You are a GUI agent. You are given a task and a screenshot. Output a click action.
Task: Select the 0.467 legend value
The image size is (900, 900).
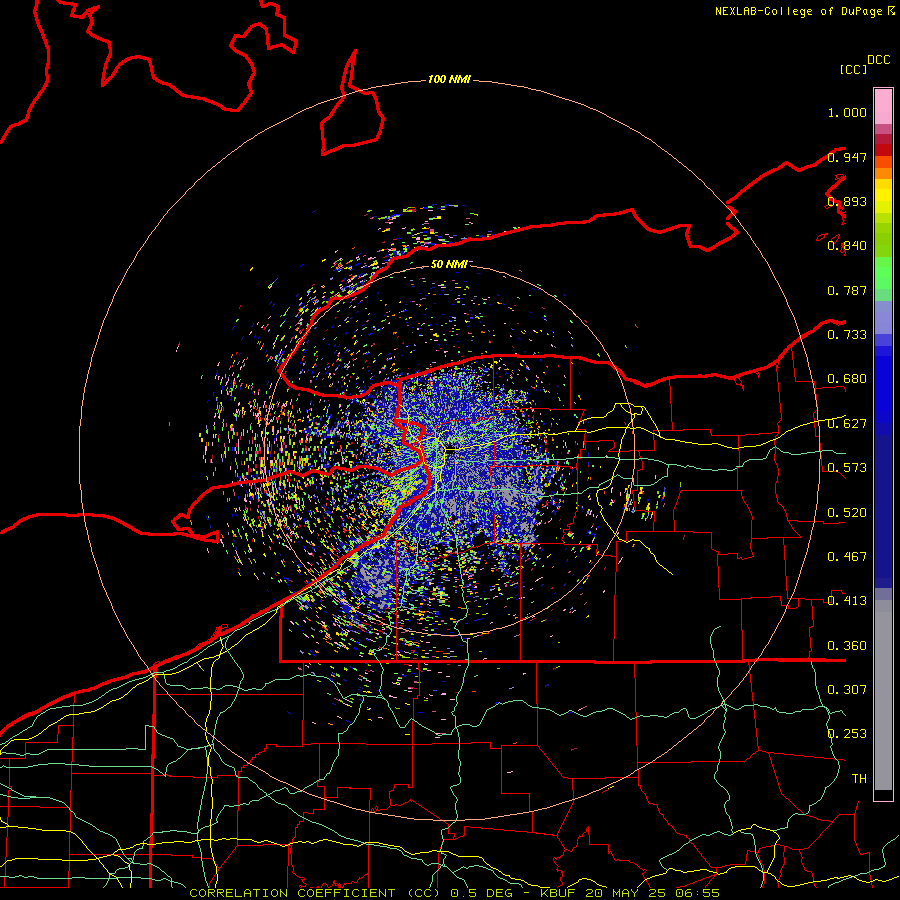[847, 557]
